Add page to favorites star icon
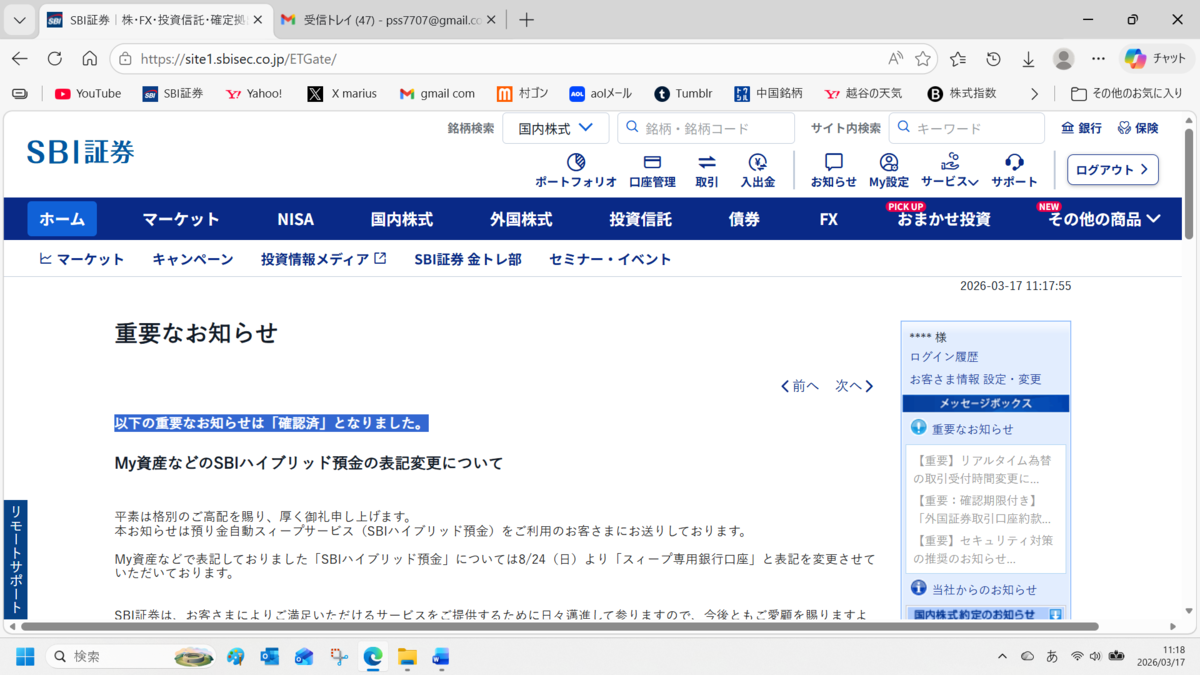 click(x=923, y=59)
